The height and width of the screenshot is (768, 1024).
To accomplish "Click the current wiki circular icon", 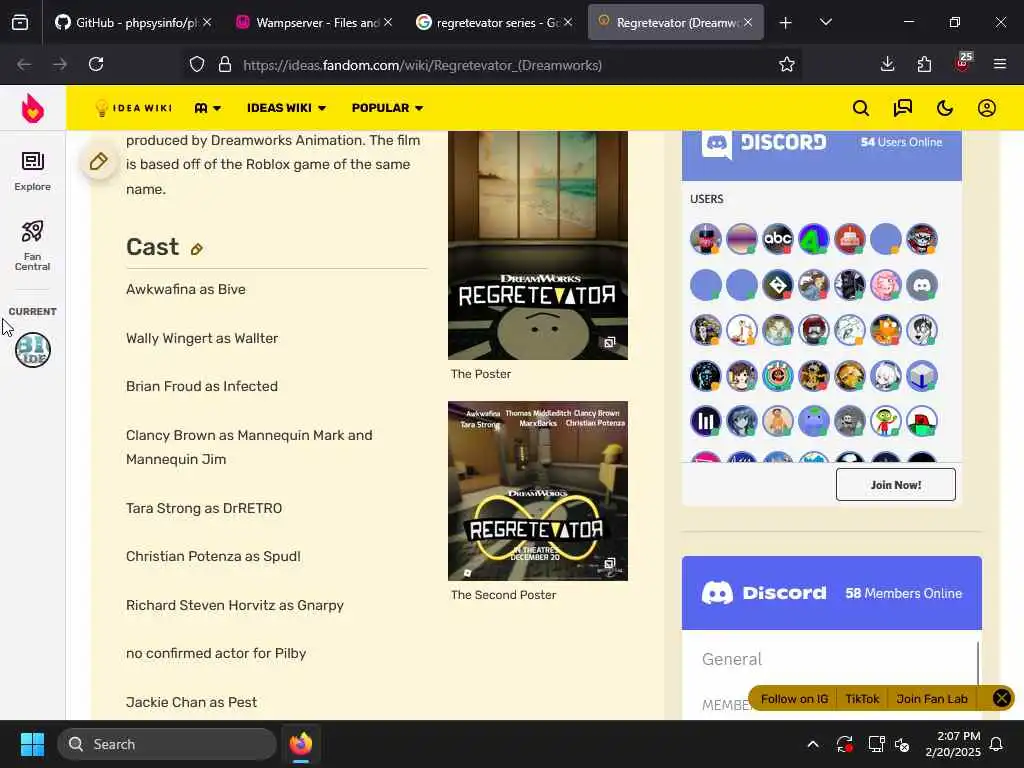I will tap(33, 350).
